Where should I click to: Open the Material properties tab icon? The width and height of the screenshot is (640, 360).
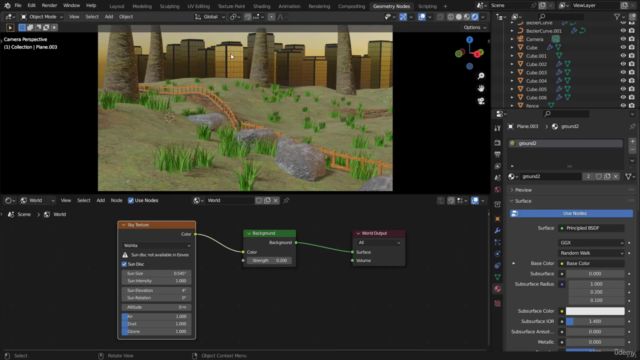click(x=497, y=289)
